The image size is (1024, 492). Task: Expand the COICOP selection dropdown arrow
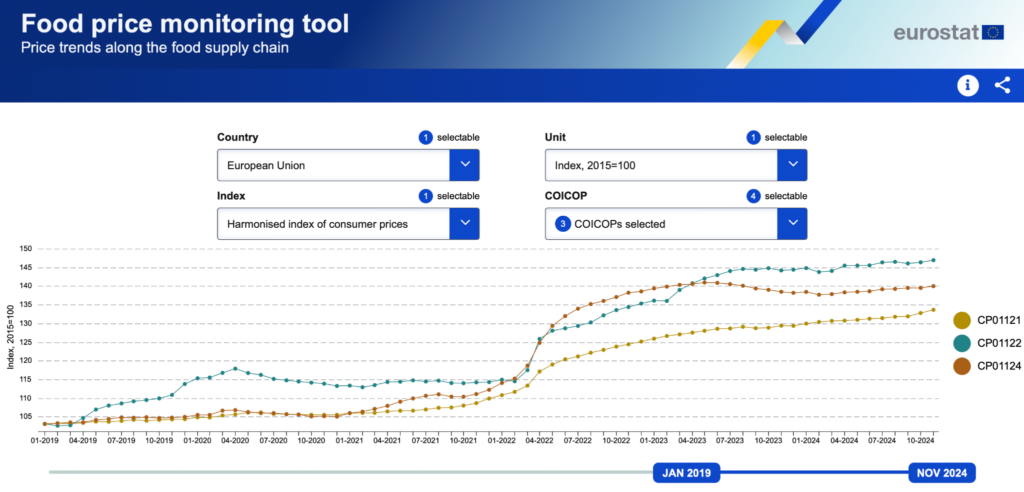[x=792, y=223]
